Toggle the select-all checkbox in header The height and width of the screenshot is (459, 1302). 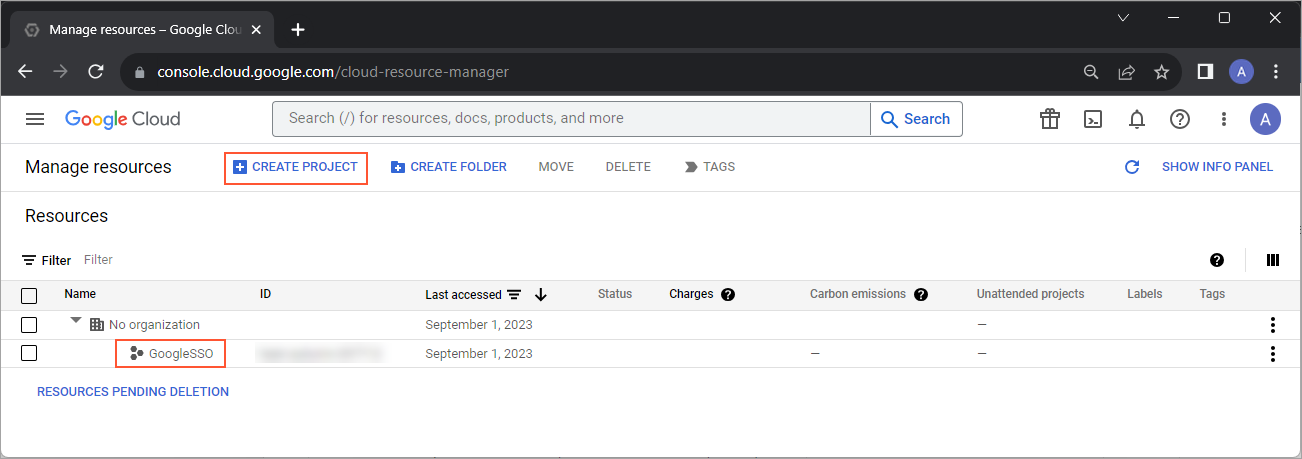tap(29, 295)
